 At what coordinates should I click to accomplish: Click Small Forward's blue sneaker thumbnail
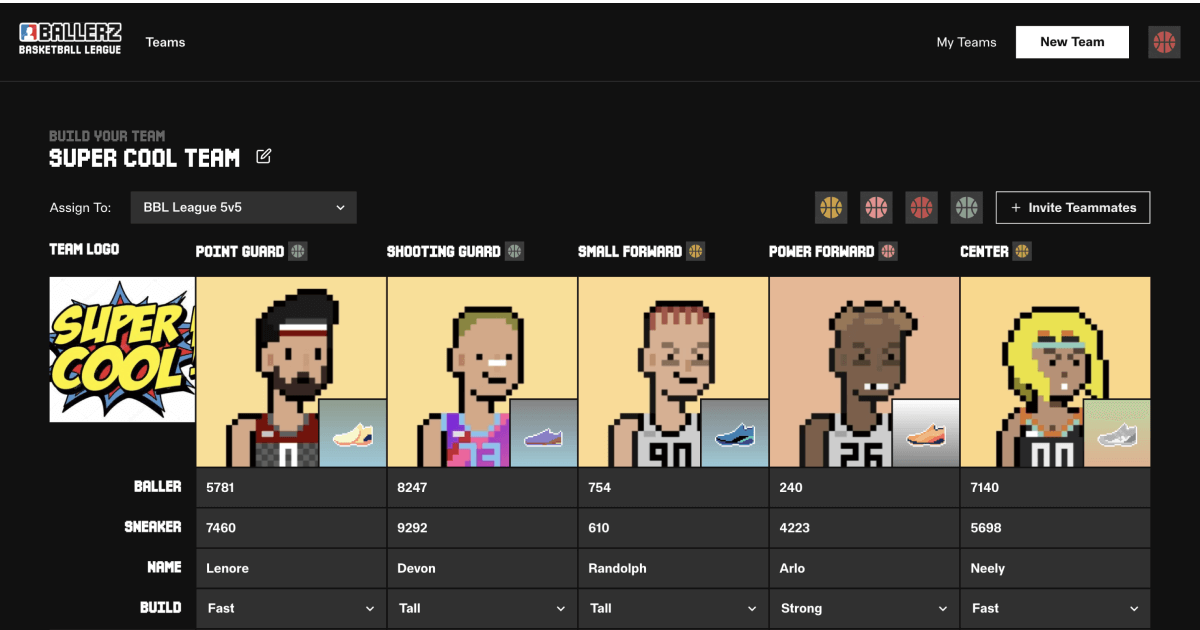coord(734,433)
